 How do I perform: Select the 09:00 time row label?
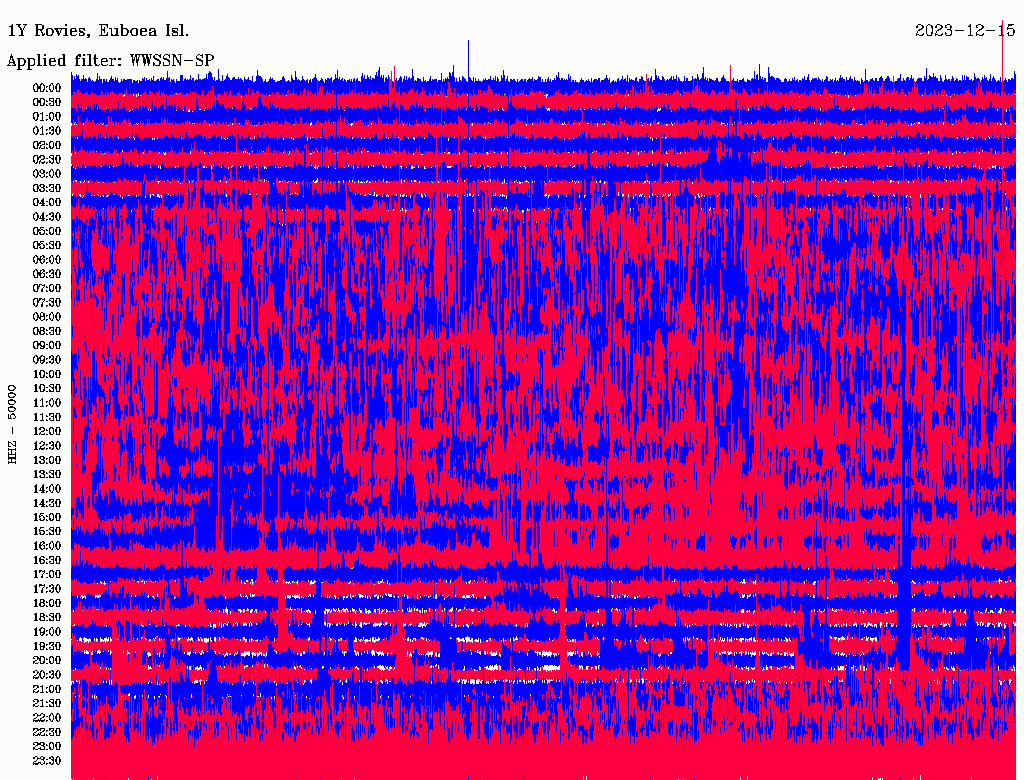(x=47, y=345)
